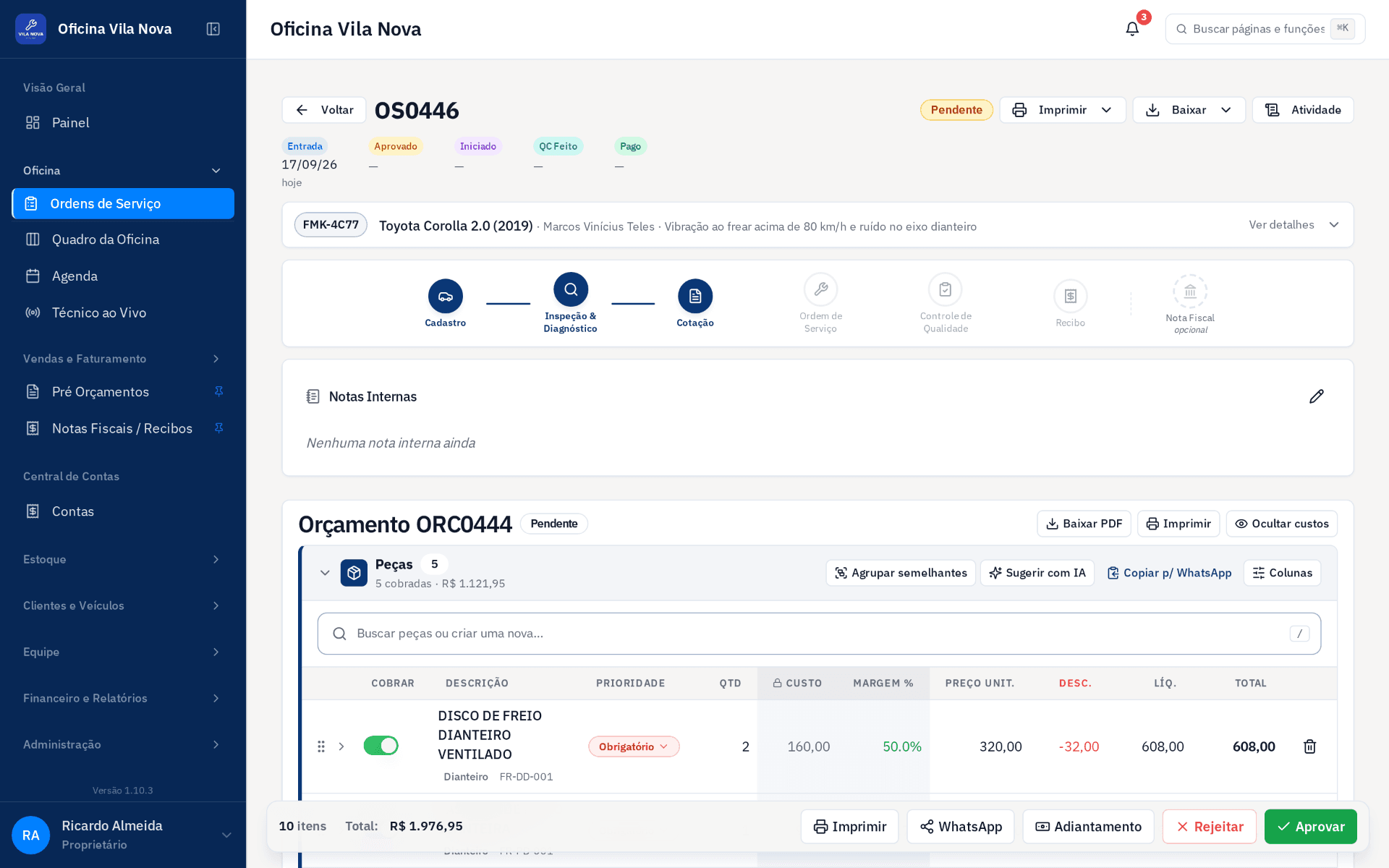Image resolution: width=1389 pixels, height=868 pixels.
Task: Group similar parts with Agrupar semelhantes
Action: (901, 573)
